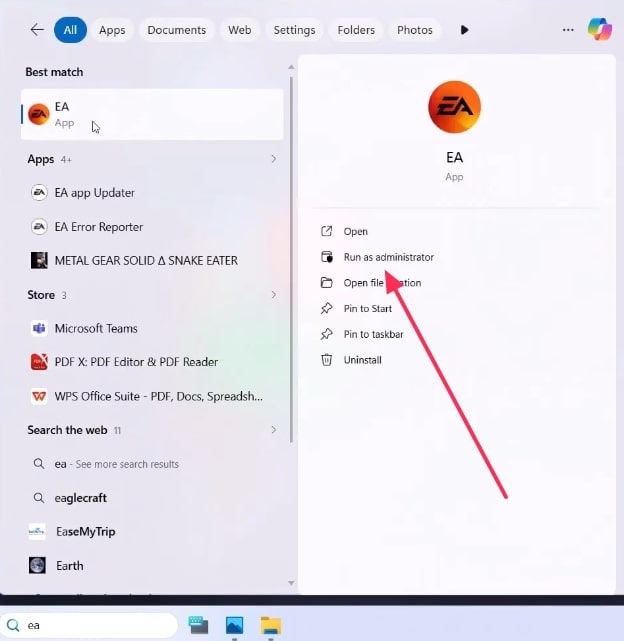Open PDF X: PDF Editor & PDF Reader
This screenshot has width=624, height=641.
(x=152, y=362)
